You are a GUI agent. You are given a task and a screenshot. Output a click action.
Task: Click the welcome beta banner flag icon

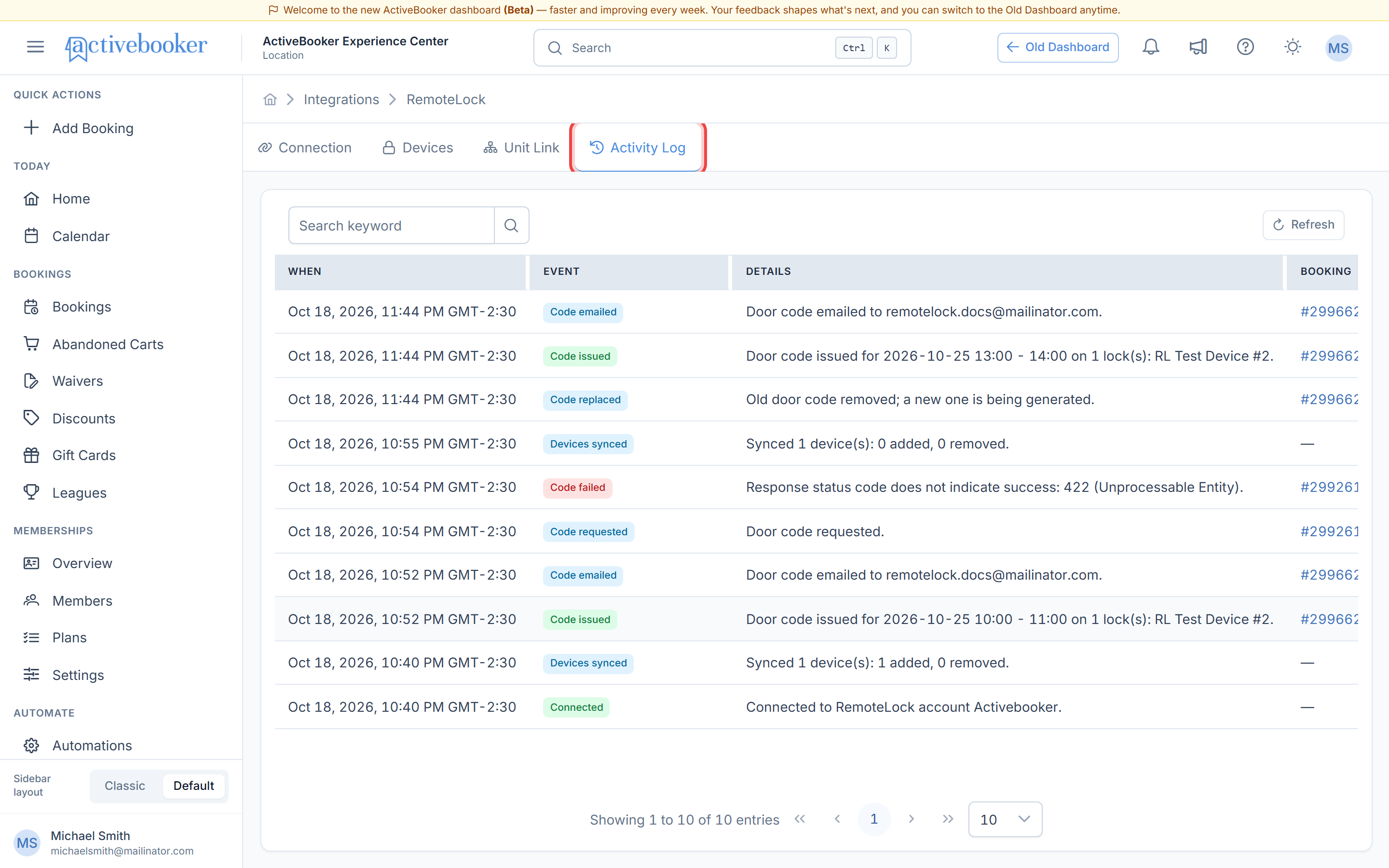coord(273,10)
